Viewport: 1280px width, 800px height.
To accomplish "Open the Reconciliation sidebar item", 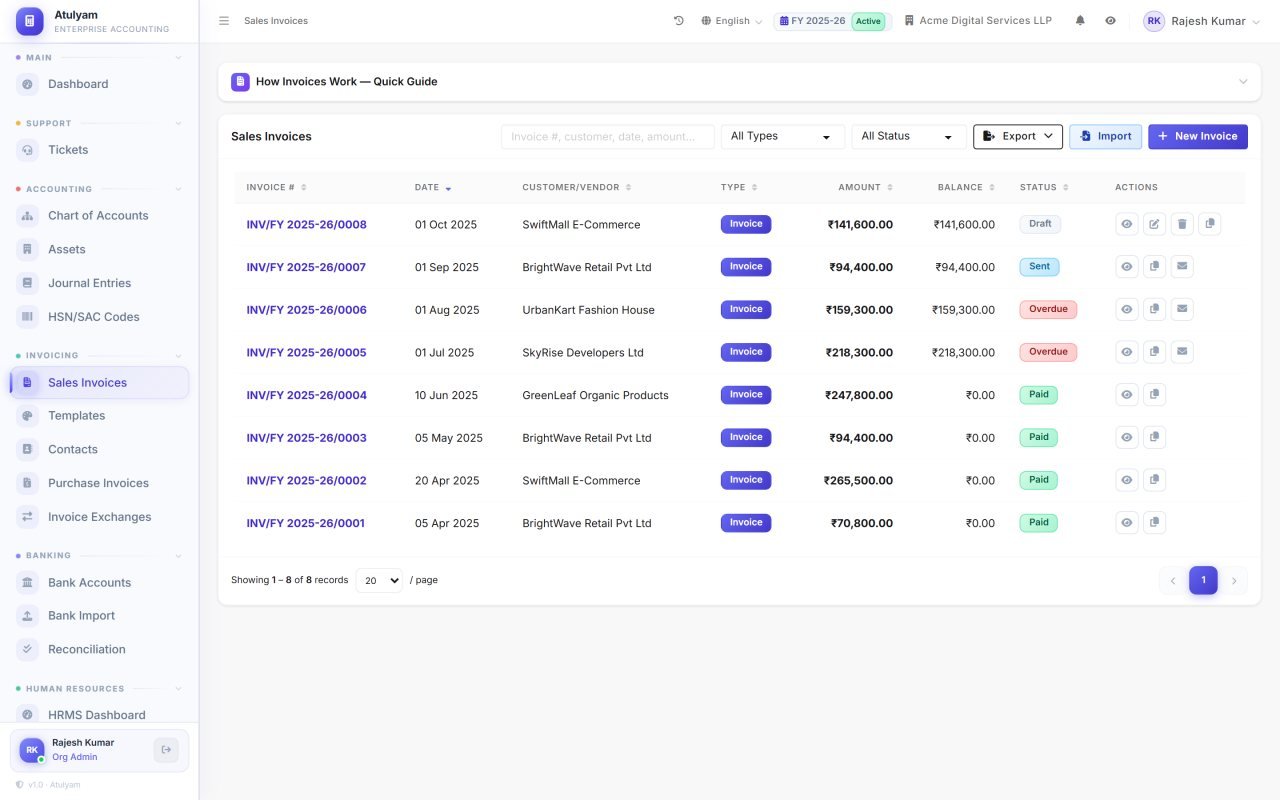I will [x=98, y=649].
